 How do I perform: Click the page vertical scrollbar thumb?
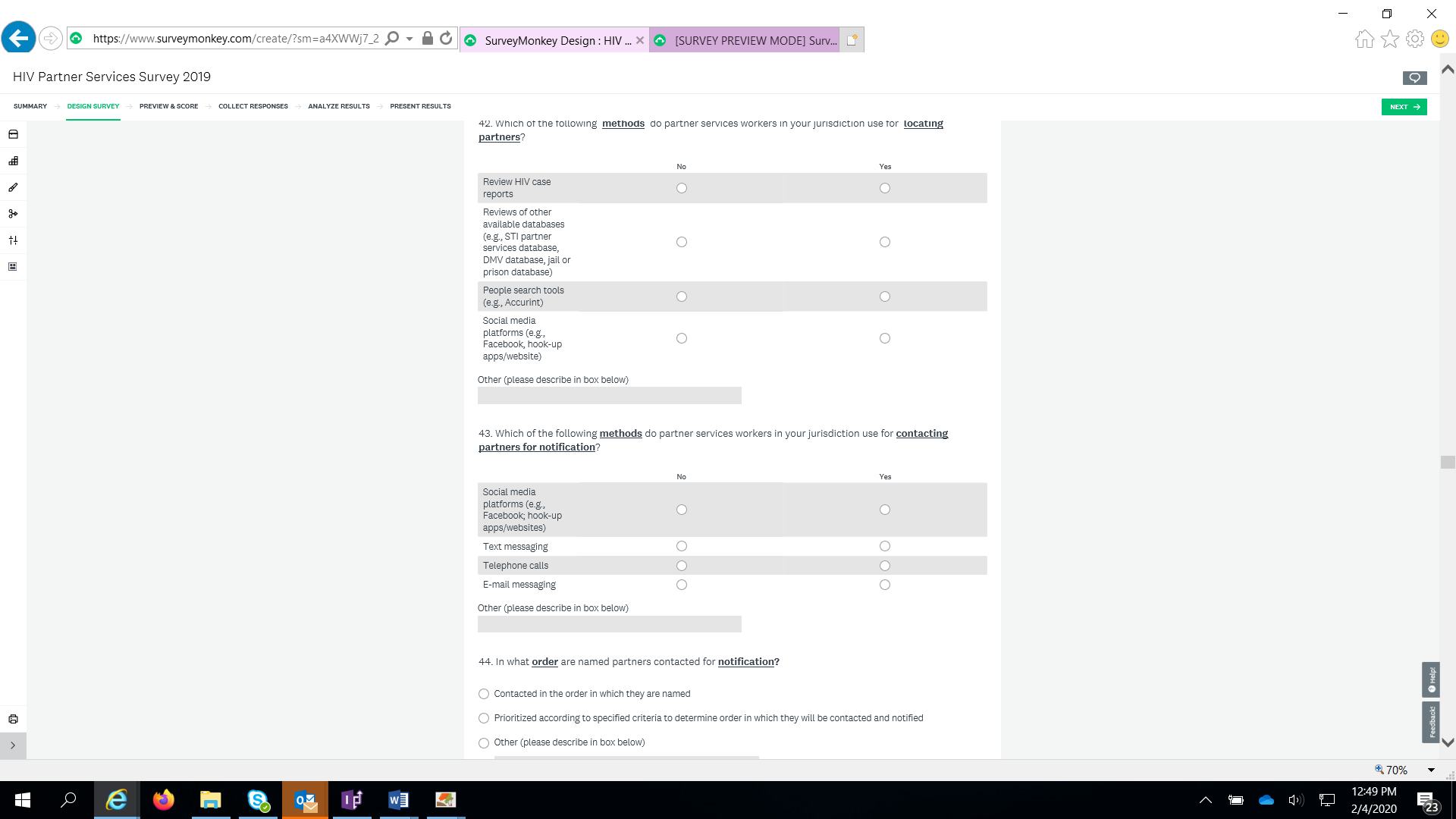click(1448, 462)
